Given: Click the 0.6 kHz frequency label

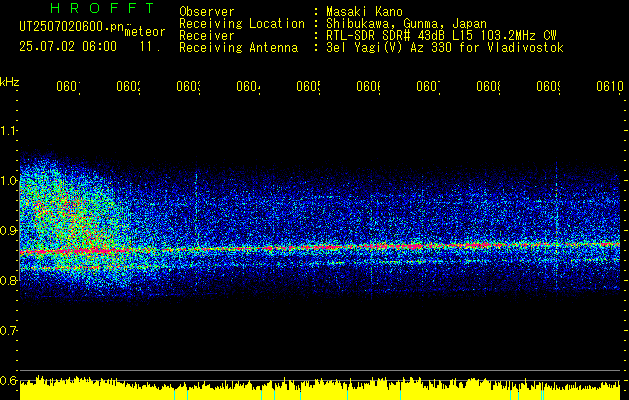Looking at the screenshot, I should pyautogui.click(x=8, y=380).
